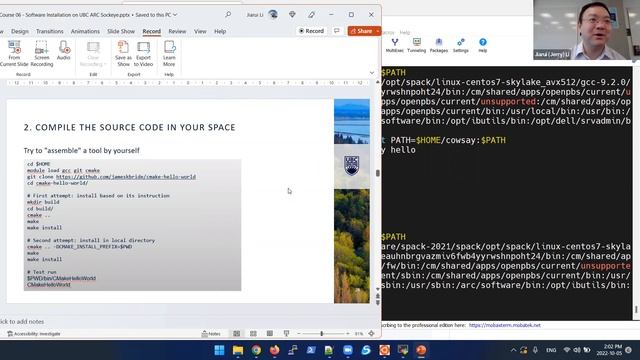The height and width of the screenshot is (360, 640).
Task: Open the Design ribbon tab
Action: pos(20,31)
